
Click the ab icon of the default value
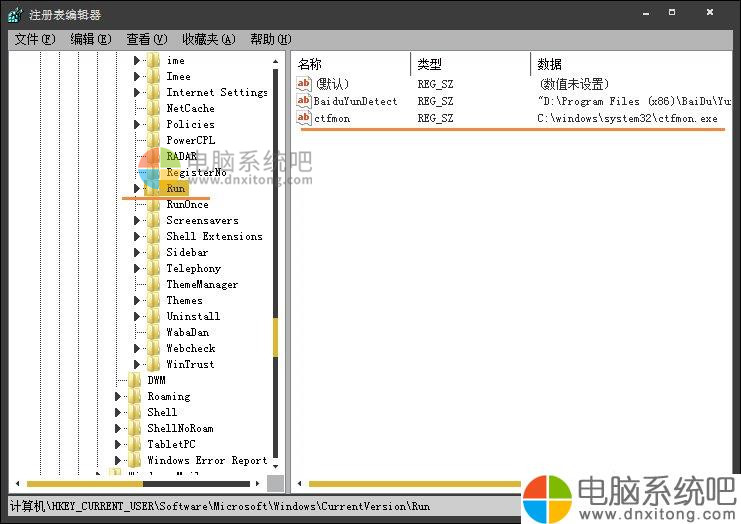[x=305, y=84]
